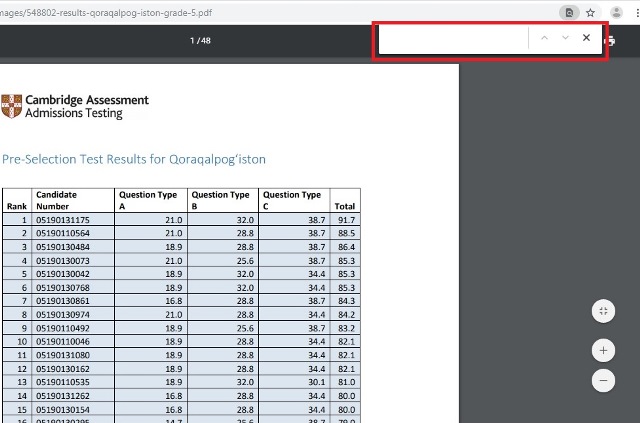Click the Pre-Selection Test Results heading
The width and height of the screenshot is (640, 423).
[134, 159]
